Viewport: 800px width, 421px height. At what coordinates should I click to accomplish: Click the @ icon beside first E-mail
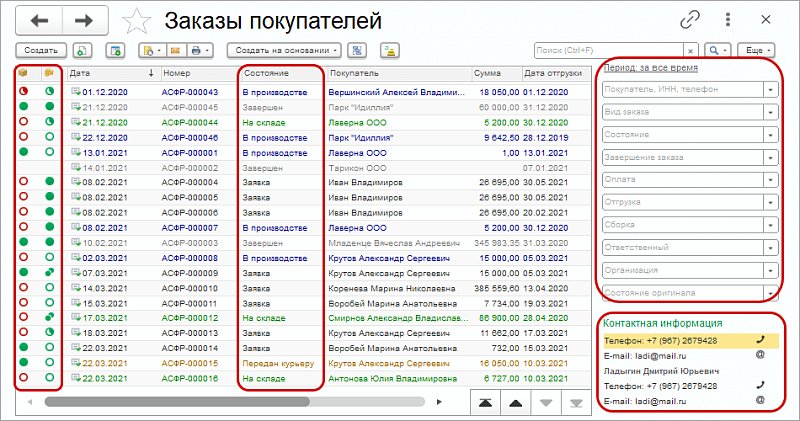pyautogui.click(x=760, y=355)
